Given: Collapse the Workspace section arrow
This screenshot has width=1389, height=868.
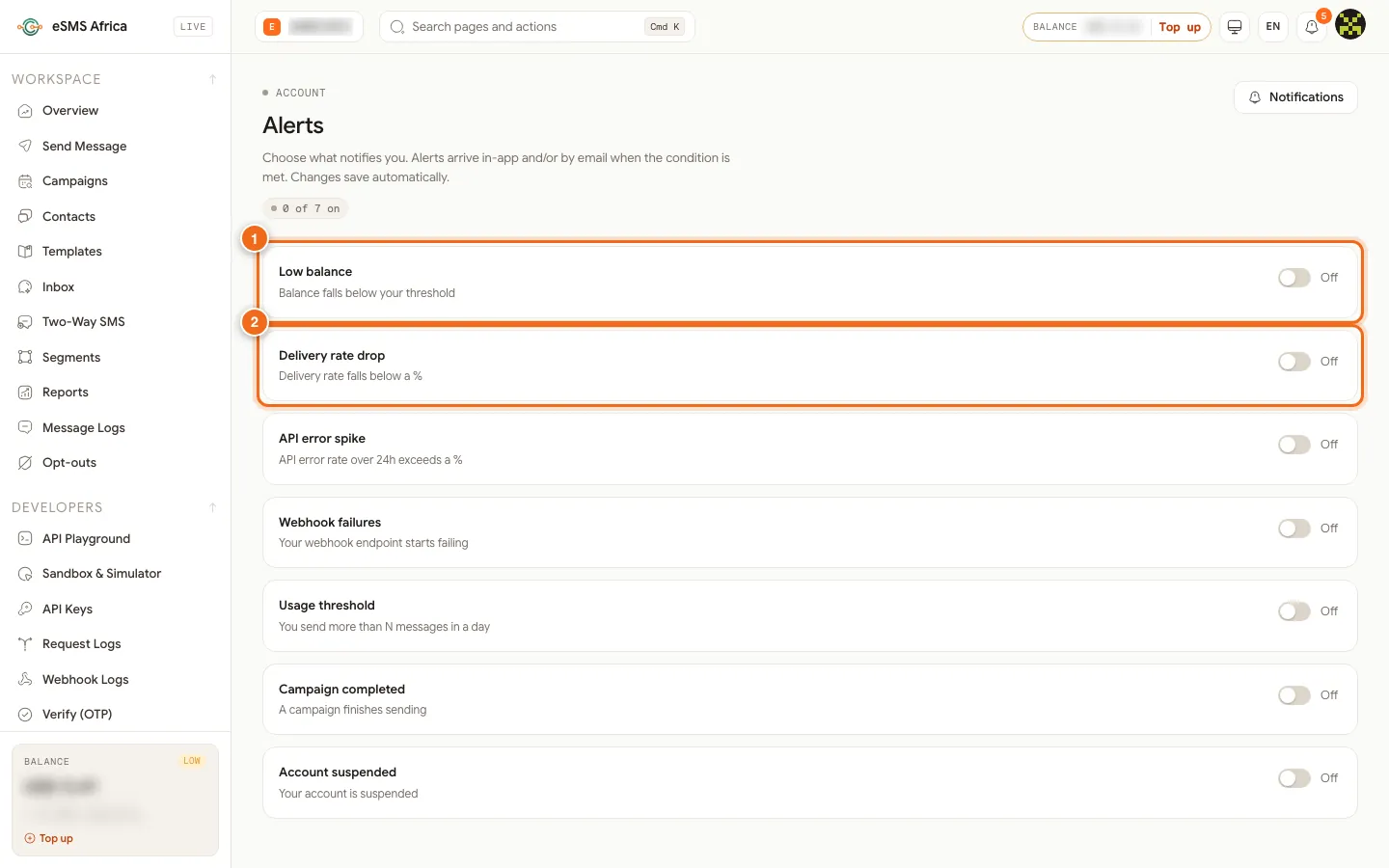Looking at the screenshot, I should (212, 79).
